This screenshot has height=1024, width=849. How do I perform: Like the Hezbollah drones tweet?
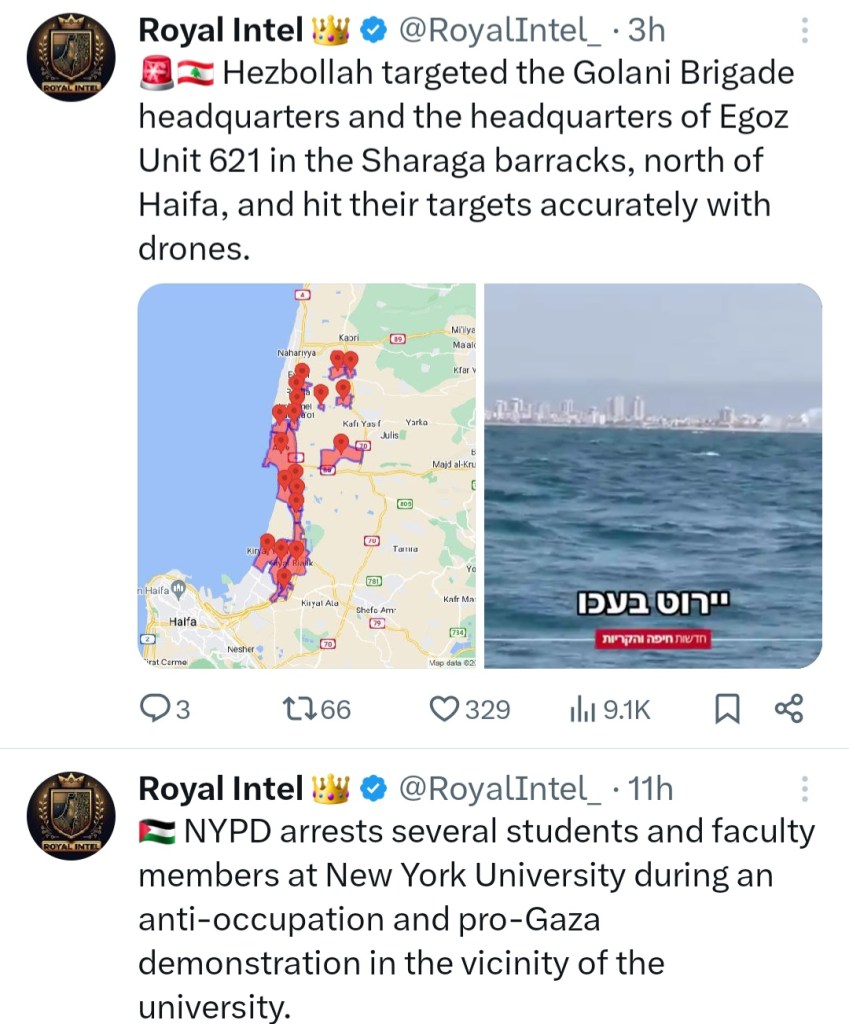tap(443, 709)
